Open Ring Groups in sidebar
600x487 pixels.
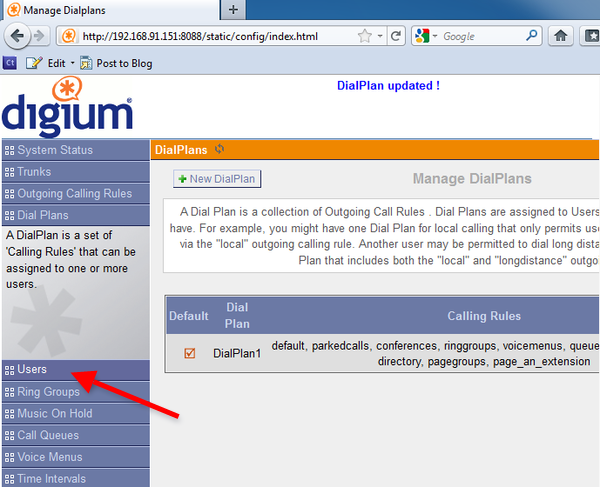76,392
